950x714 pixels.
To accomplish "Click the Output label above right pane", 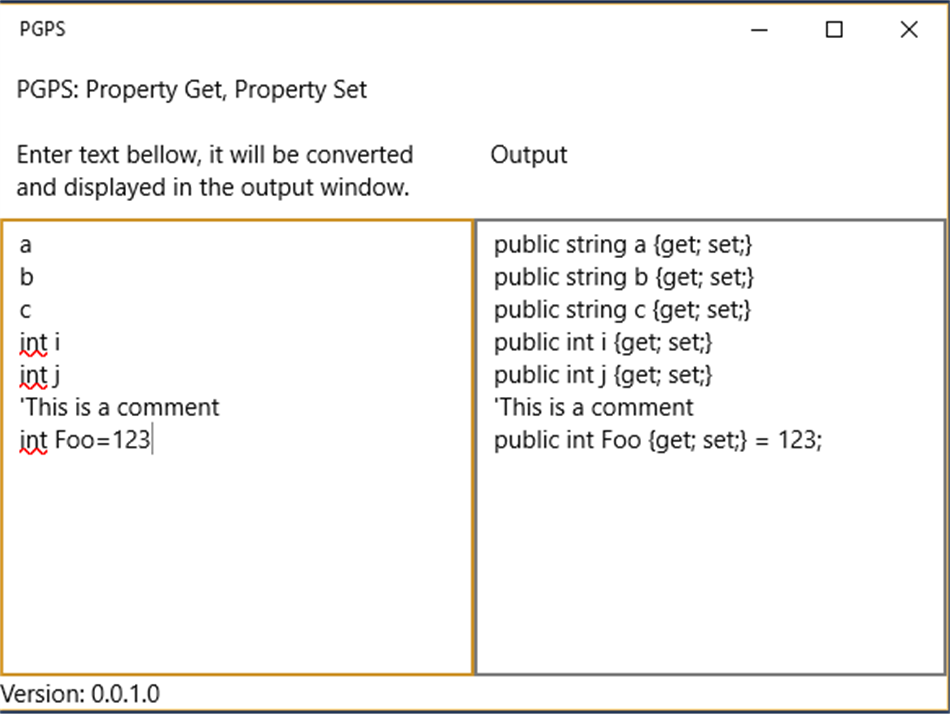I will coord(529,155).
